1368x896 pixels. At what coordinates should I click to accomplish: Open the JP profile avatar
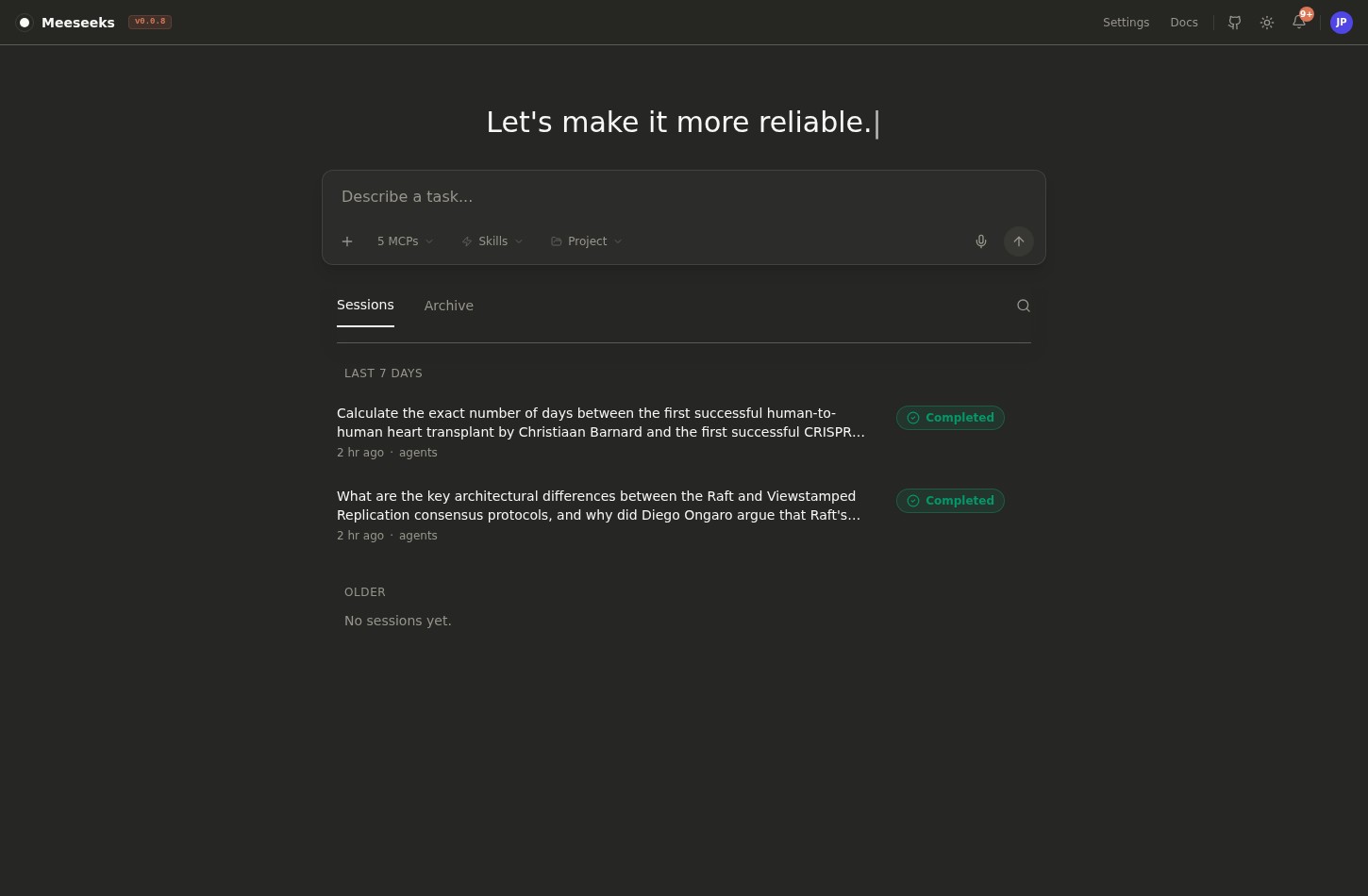point(1341,23)
